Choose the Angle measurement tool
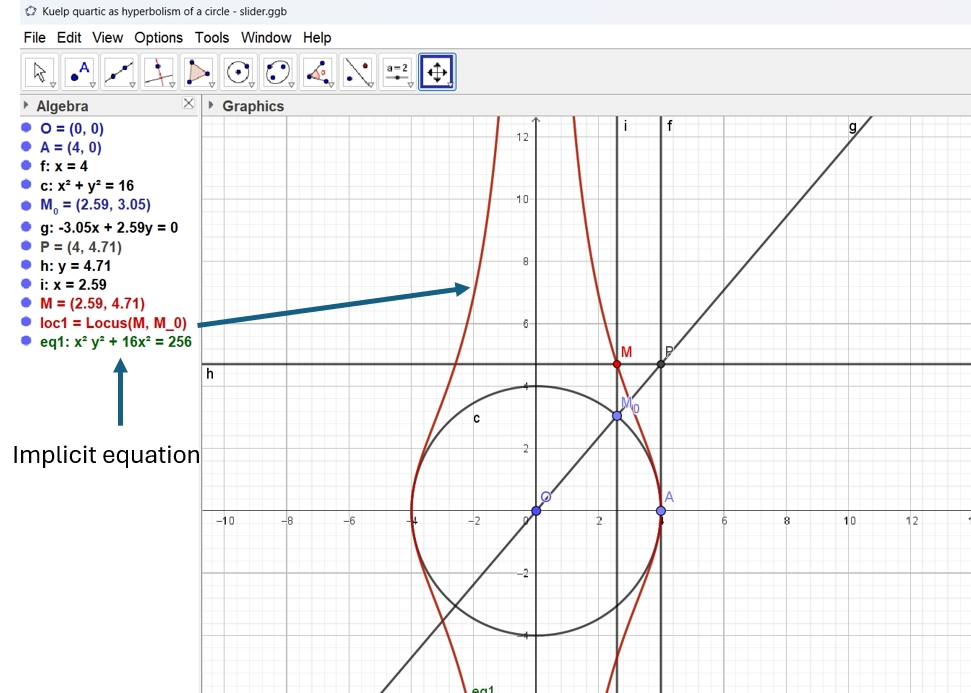Viewport: 971px width, 693px height. (x=318, y=72)
